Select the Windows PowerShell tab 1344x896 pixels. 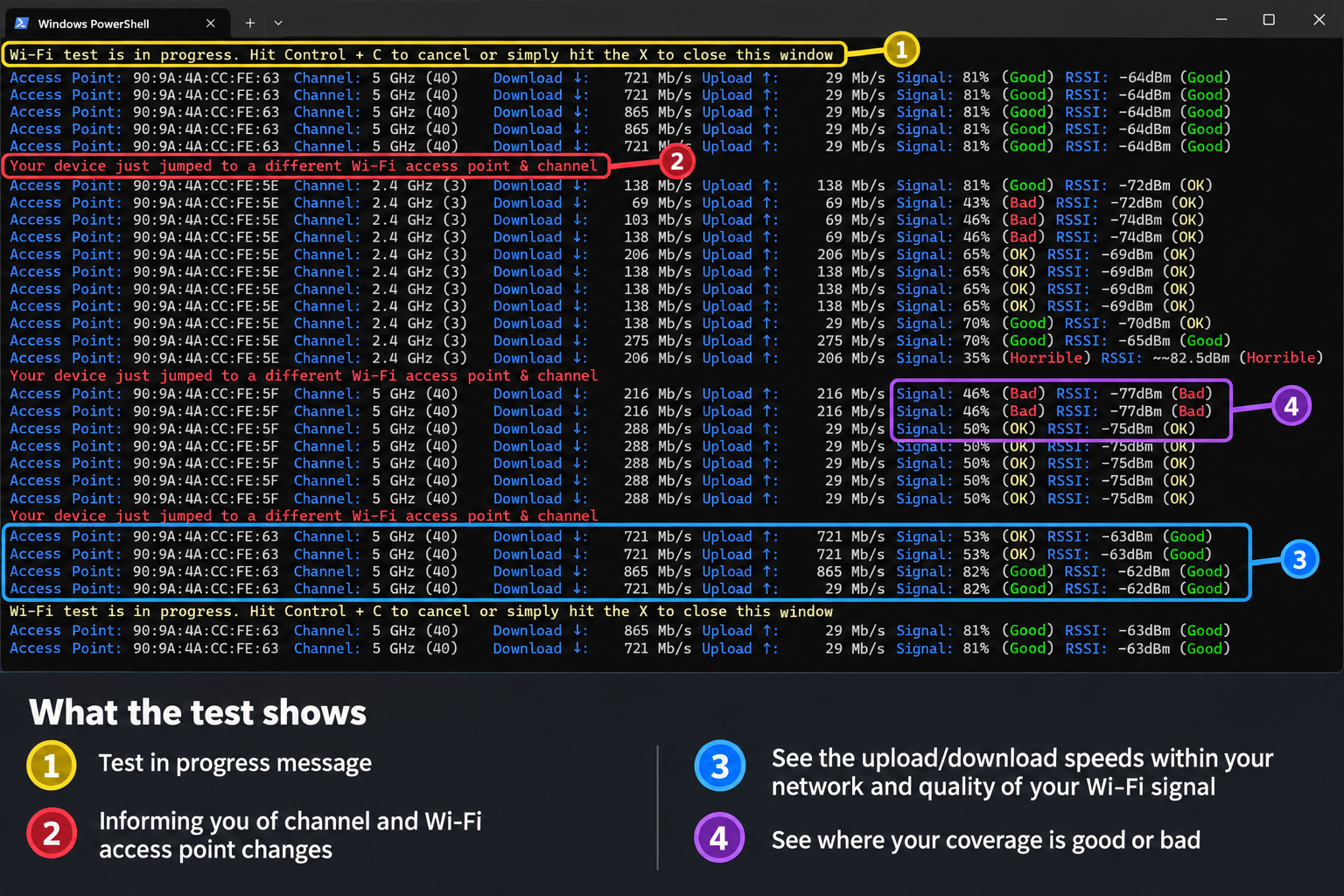[x=118, y=23]
